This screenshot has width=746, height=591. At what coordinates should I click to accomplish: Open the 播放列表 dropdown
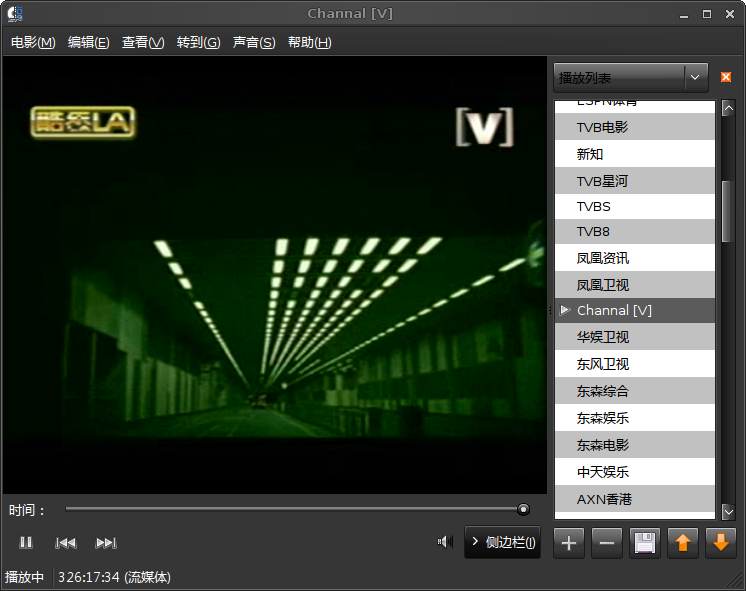[631, 78]
